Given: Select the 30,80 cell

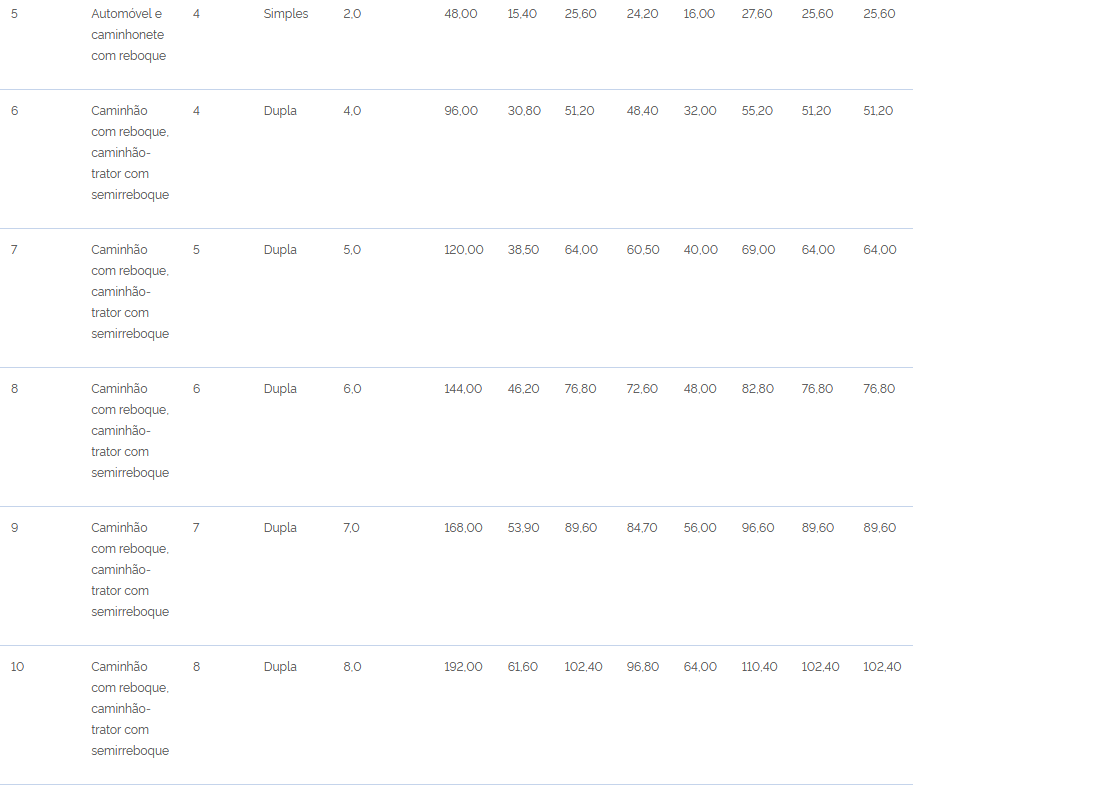Looking at the screenshot, I should pyautogui.click(x=524, y=111).
